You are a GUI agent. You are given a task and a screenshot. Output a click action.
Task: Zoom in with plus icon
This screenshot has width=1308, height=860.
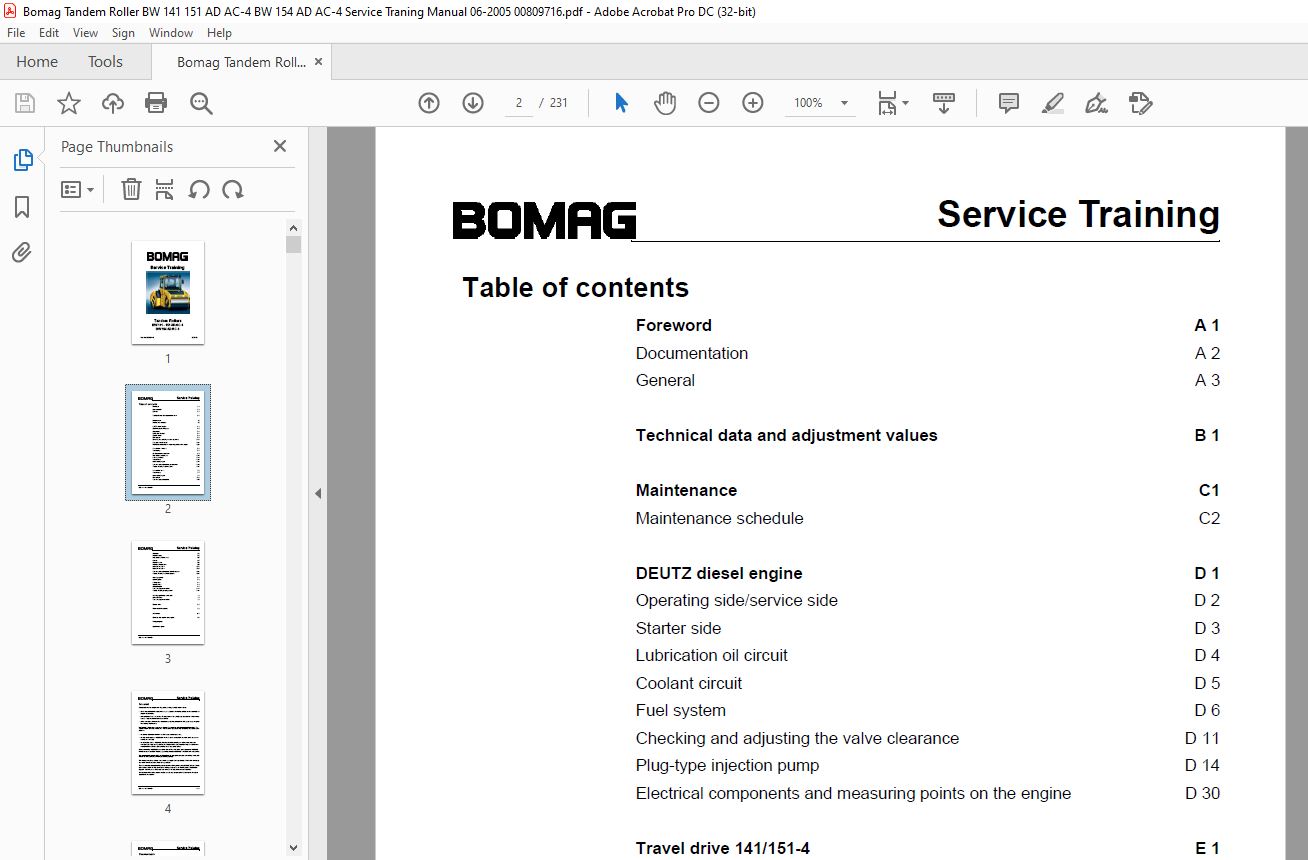753,103
